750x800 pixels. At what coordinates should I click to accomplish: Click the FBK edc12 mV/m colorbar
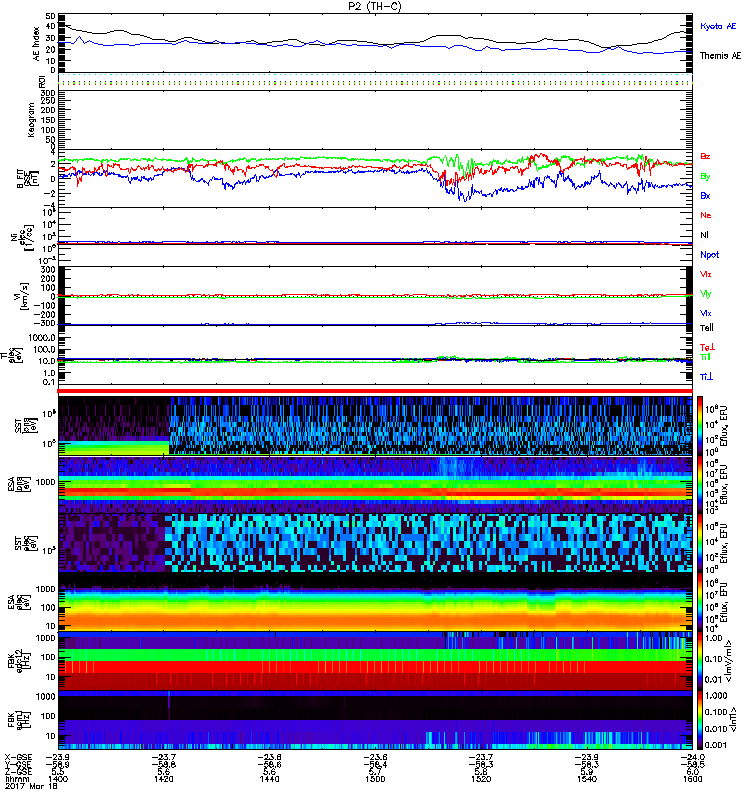point(700,661)
